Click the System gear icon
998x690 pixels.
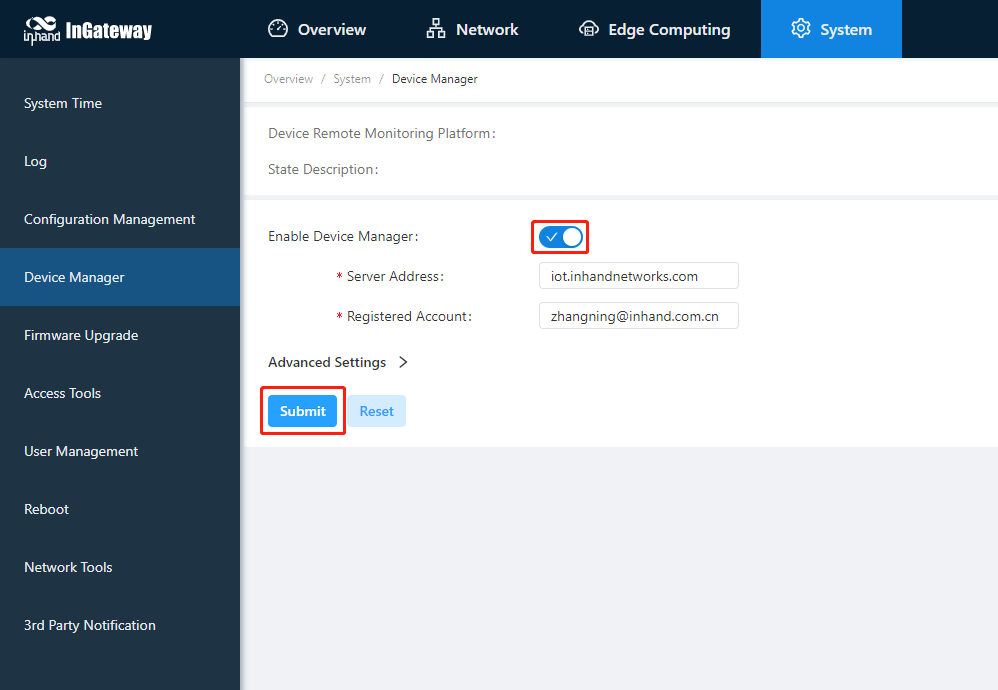(801, 29)
